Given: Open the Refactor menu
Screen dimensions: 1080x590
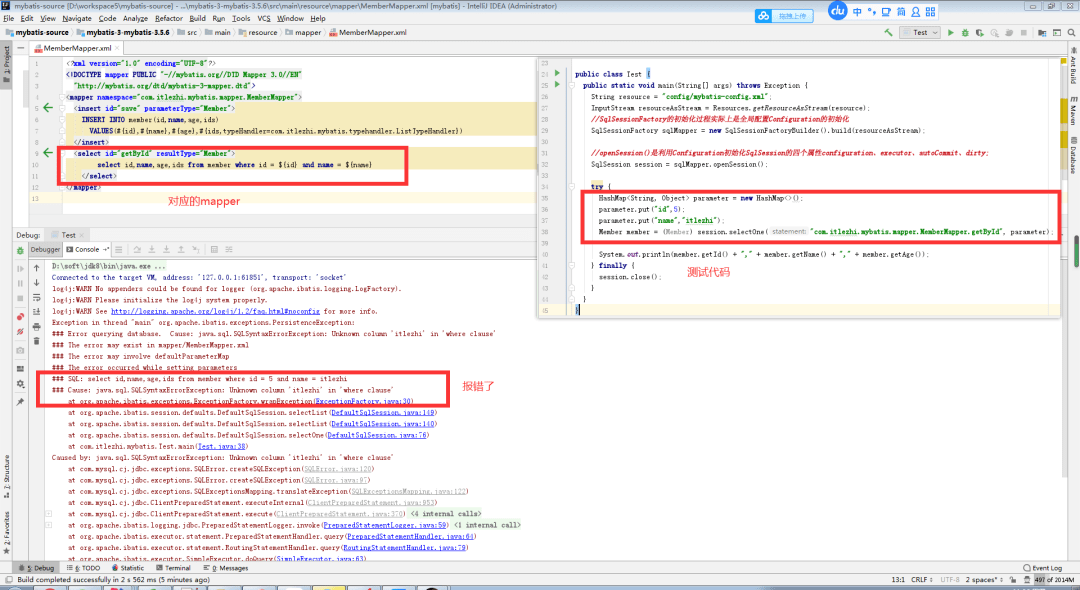Looking at the screenshot, I should tap(169, 18).
